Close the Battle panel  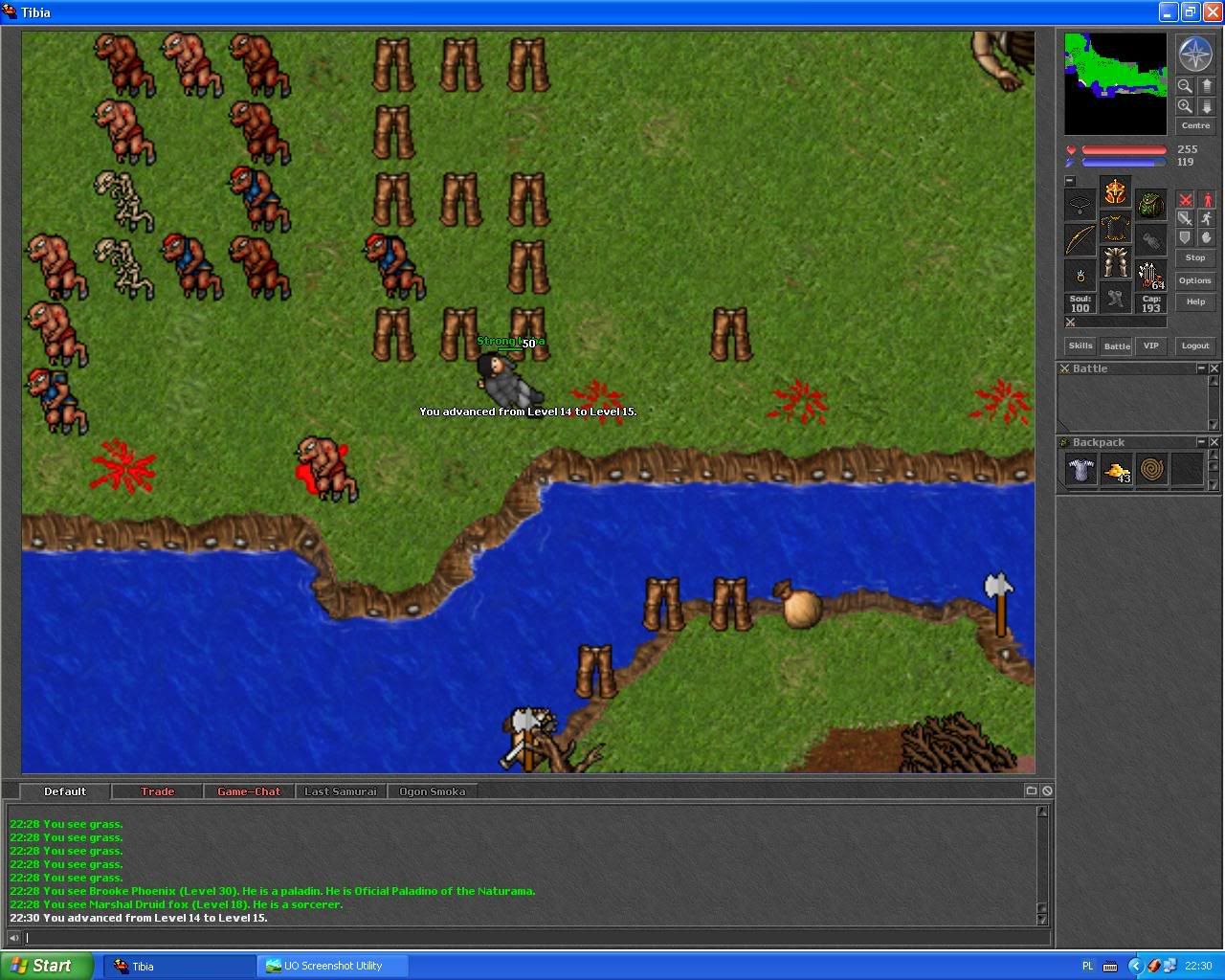(1214, 368)
